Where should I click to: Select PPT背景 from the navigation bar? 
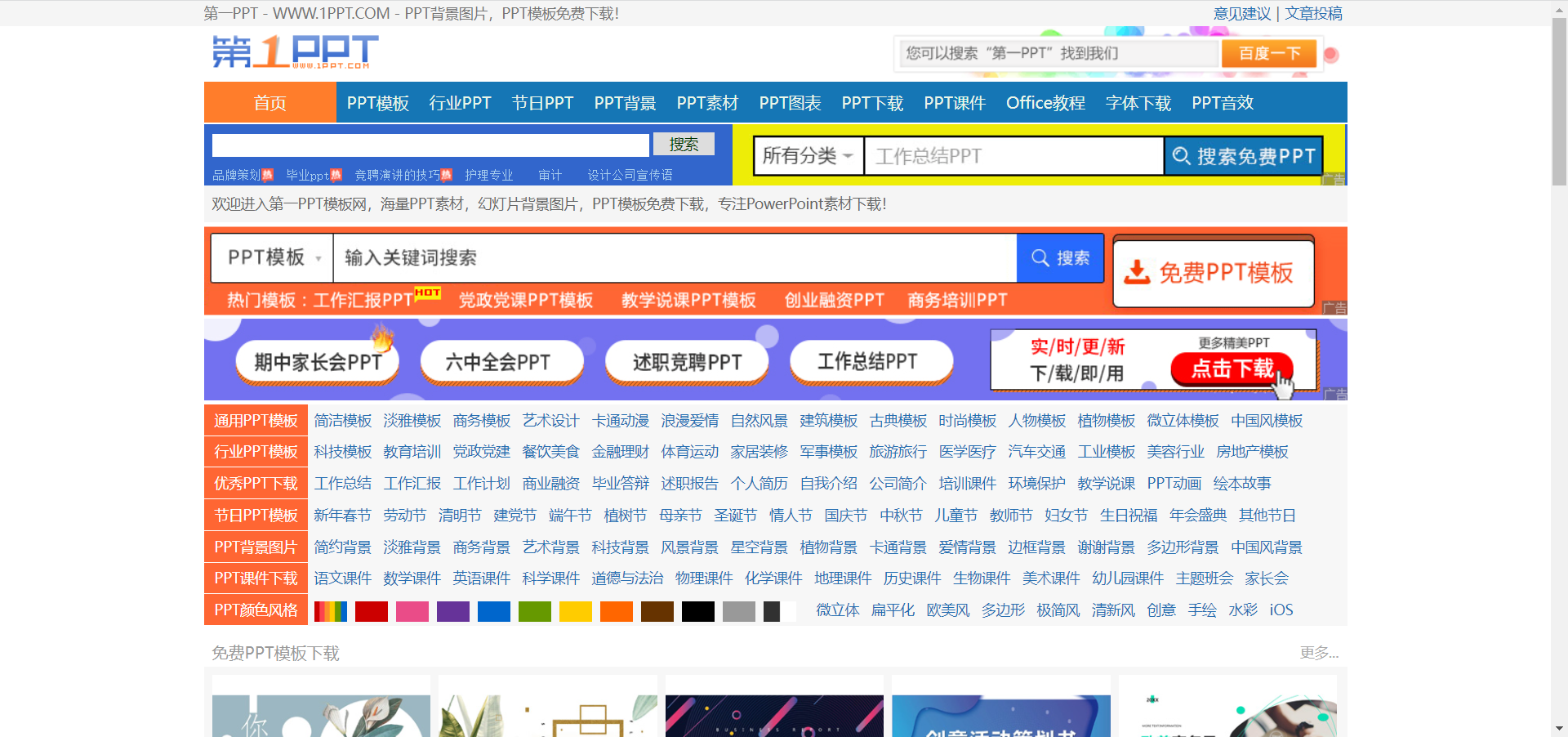pyautogui.click(x=625, y=103)
